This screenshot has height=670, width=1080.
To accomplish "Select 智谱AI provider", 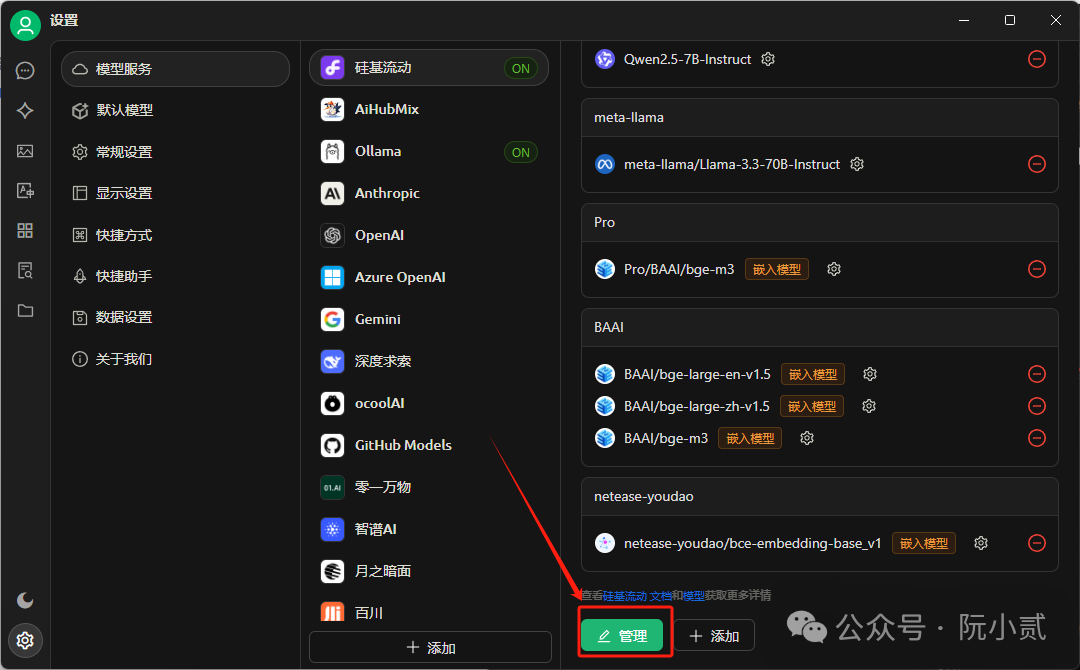I will tap(429, 530).
